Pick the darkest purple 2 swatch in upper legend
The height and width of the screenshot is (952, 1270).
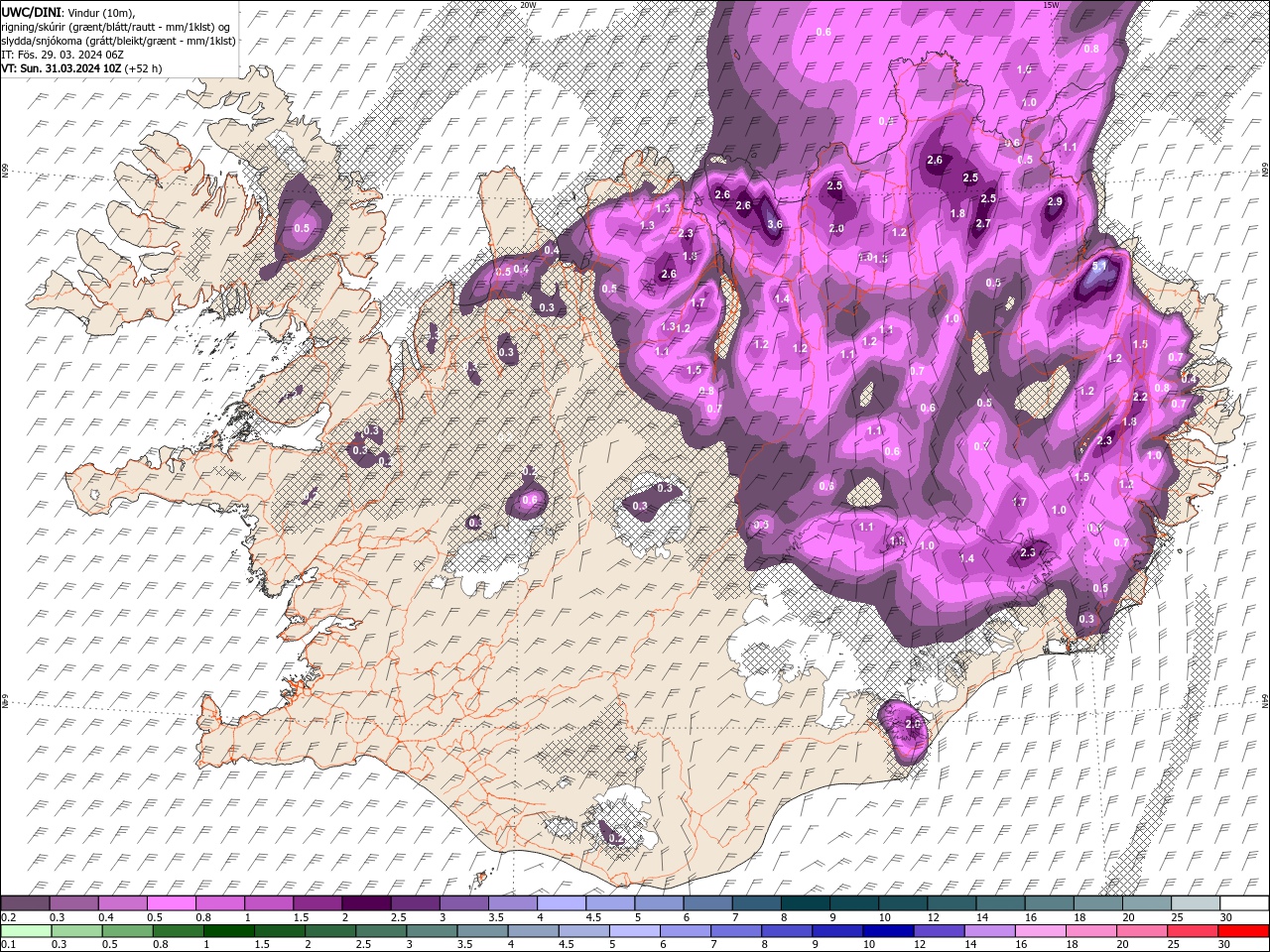[x=366, y=903]
